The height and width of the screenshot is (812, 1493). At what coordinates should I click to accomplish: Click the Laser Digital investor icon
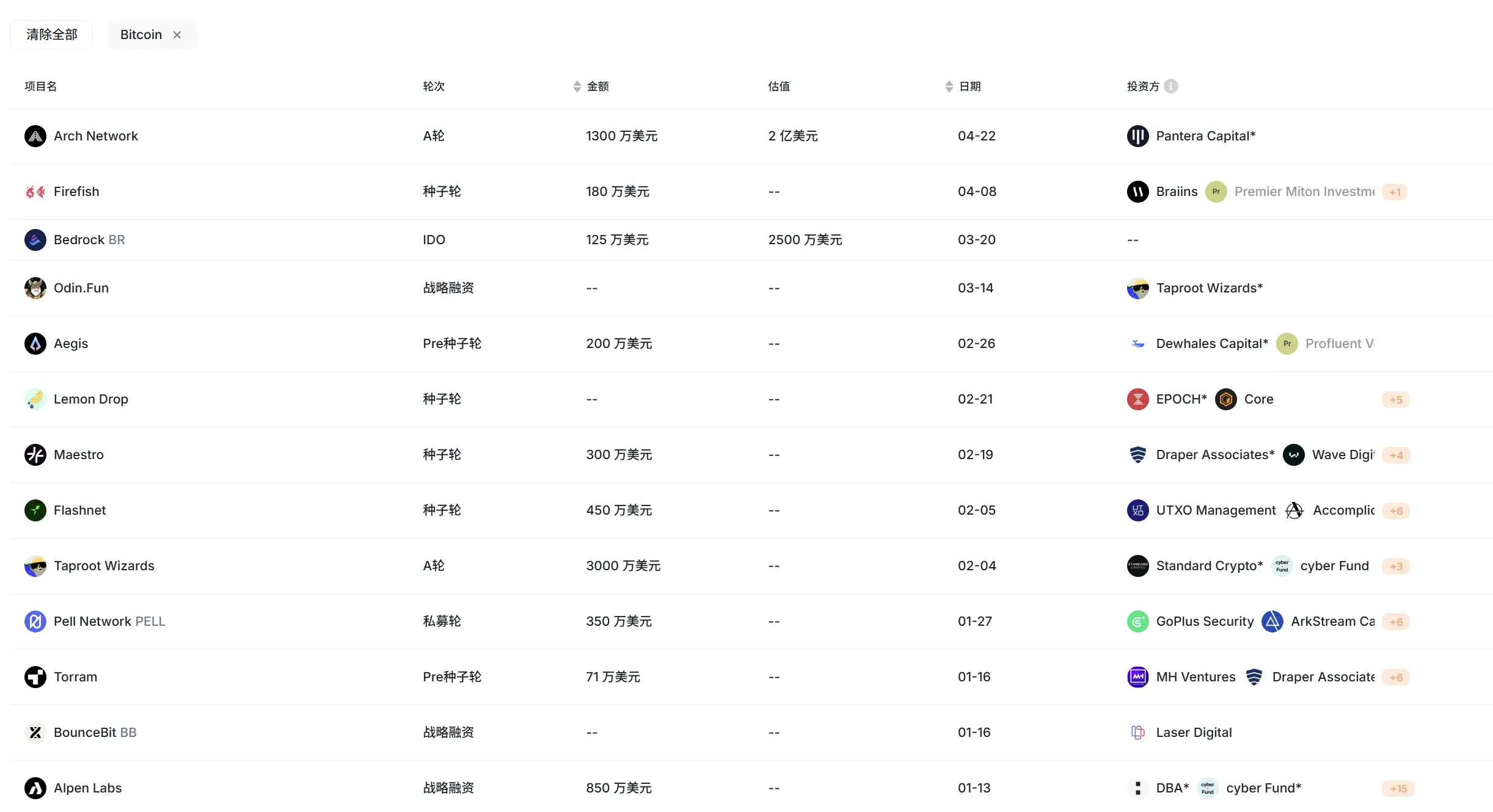click(1137, 732)
